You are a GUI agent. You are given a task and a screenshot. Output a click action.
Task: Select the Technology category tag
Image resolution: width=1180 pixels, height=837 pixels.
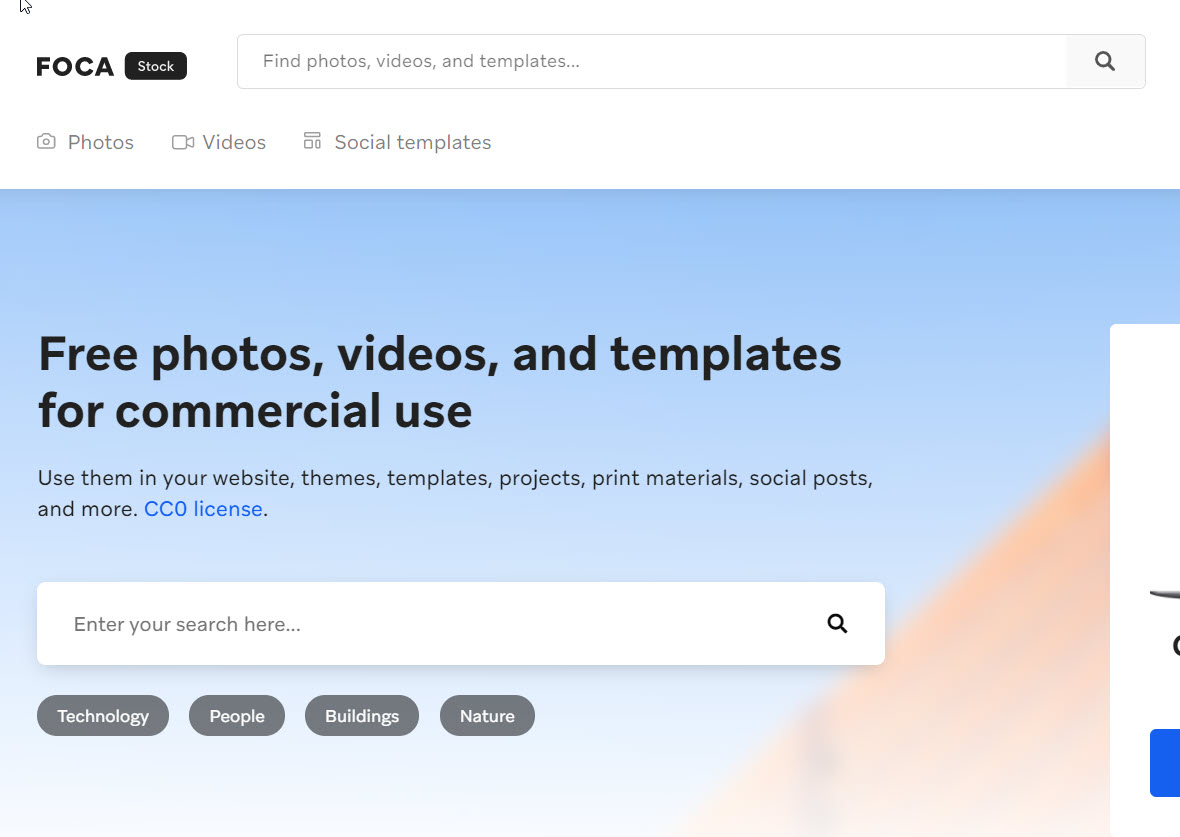click(103, 716)
